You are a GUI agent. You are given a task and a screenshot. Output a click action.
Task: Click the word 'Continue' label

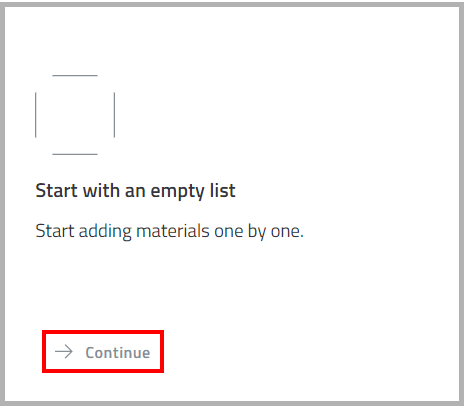(x=118, y=353)
